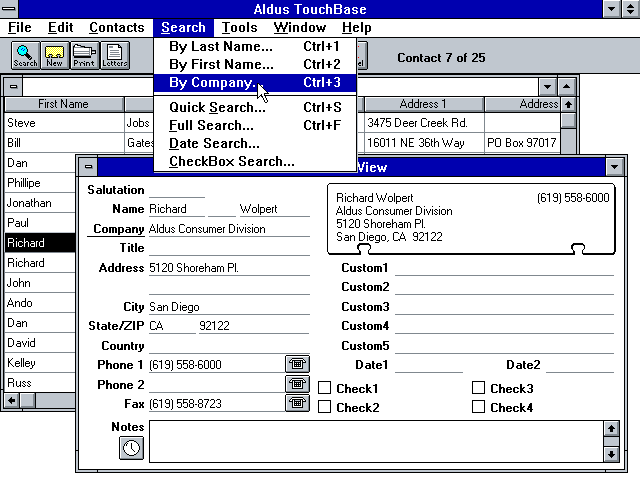Click the City field containing San Diego
Screen dimensions: 640x480
click(x=229, y=307)
